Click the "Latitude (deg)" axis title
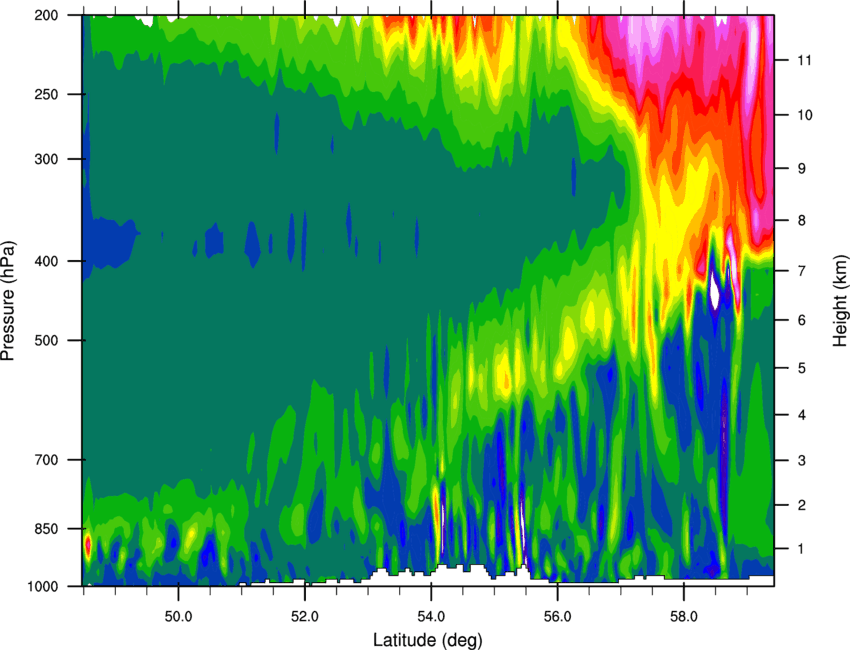Viewport: 850px width, 650px height. click(427, 640)
